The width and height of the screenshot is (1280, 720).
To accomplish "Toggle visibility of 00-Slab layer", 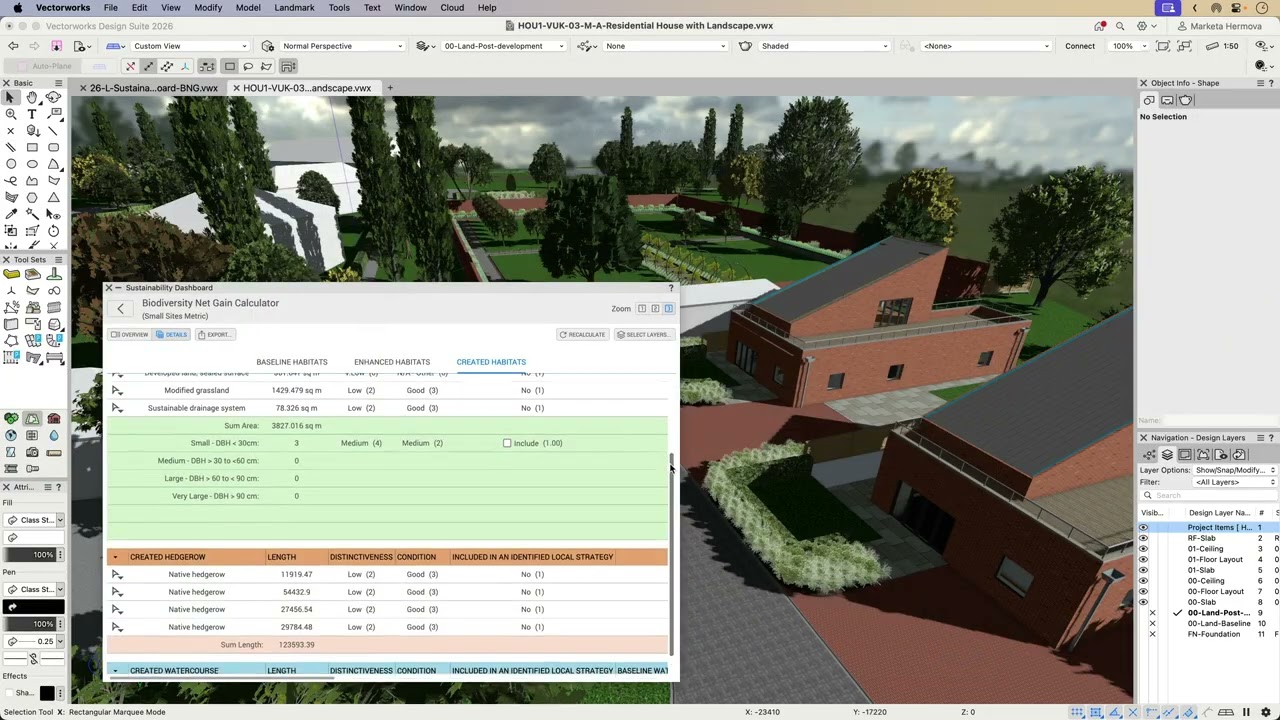I will (x=1143, y=602).
